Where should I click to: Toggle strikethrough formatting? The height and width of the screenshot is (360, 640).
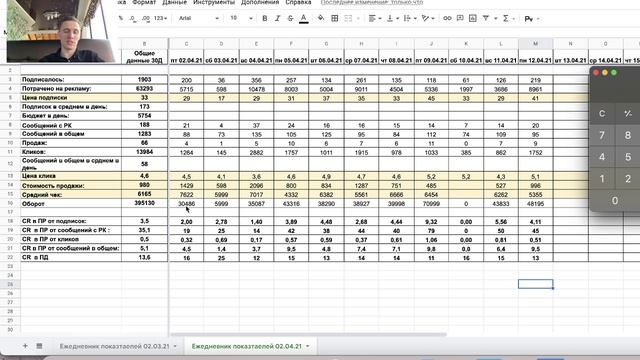click(290, 18)
